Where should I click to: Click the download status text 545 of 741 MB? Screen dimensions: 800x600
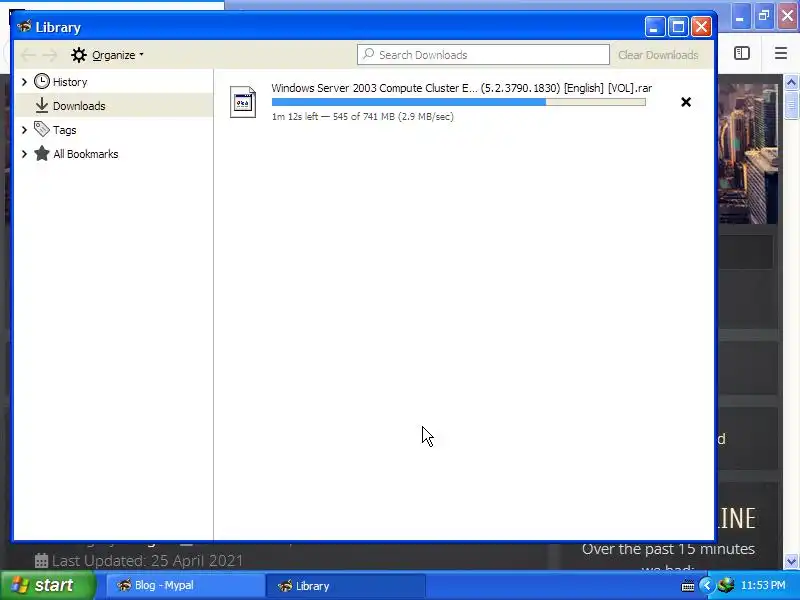[x=364, y=116]
